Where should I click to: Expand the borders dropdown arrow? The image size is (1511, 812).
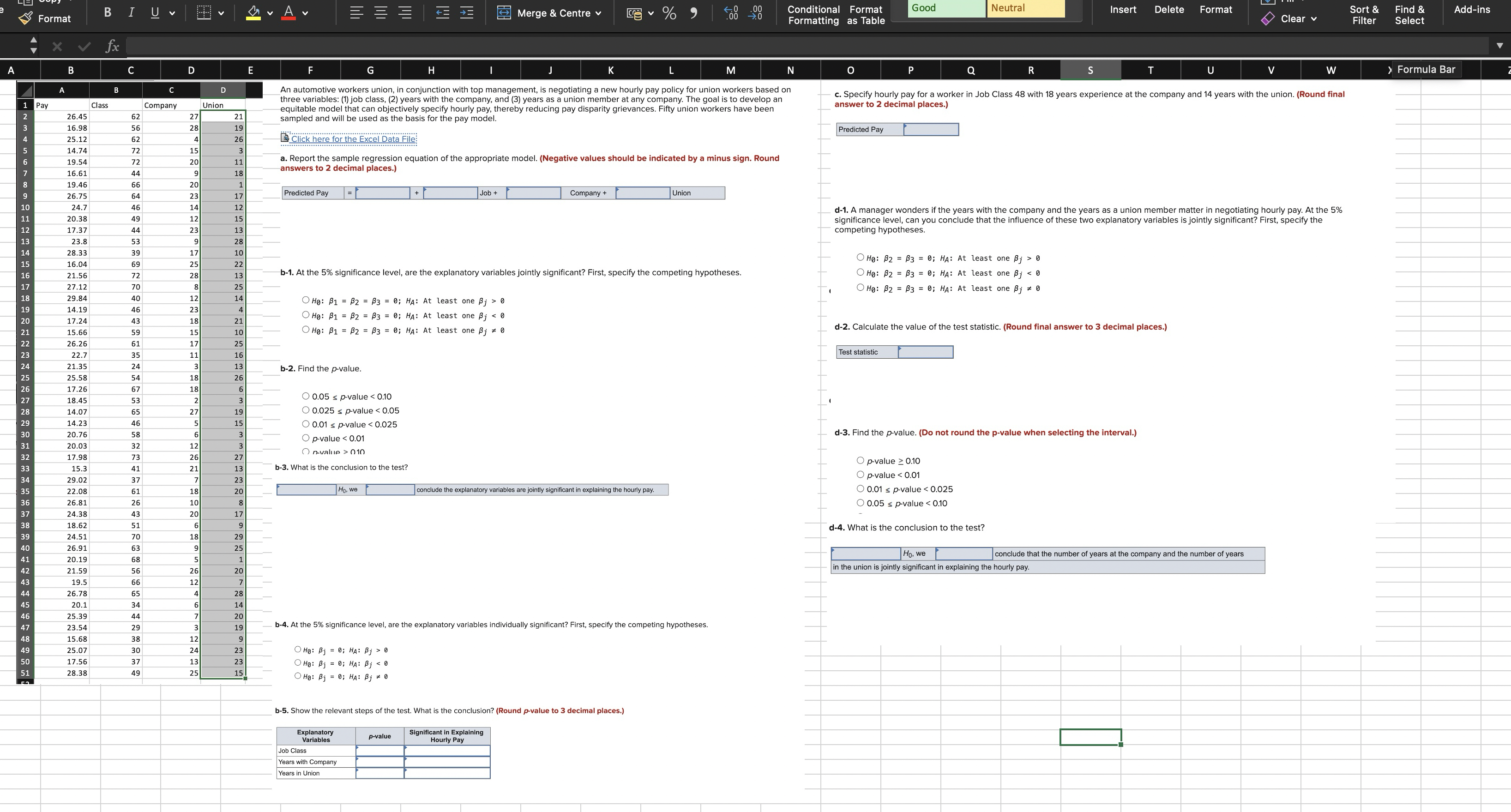[x=221, y=13]
